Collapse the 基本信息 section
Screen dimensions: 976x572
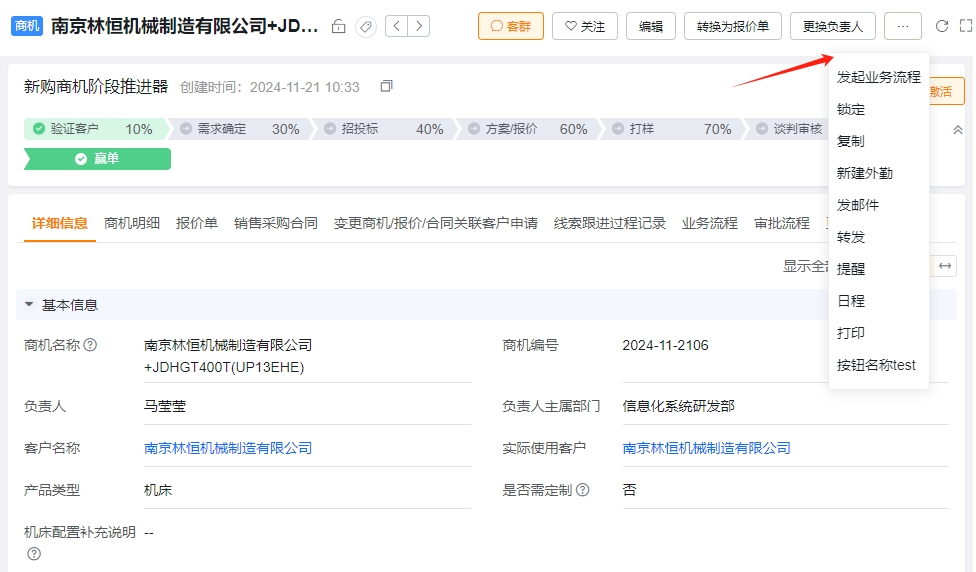tap(29, 304)
